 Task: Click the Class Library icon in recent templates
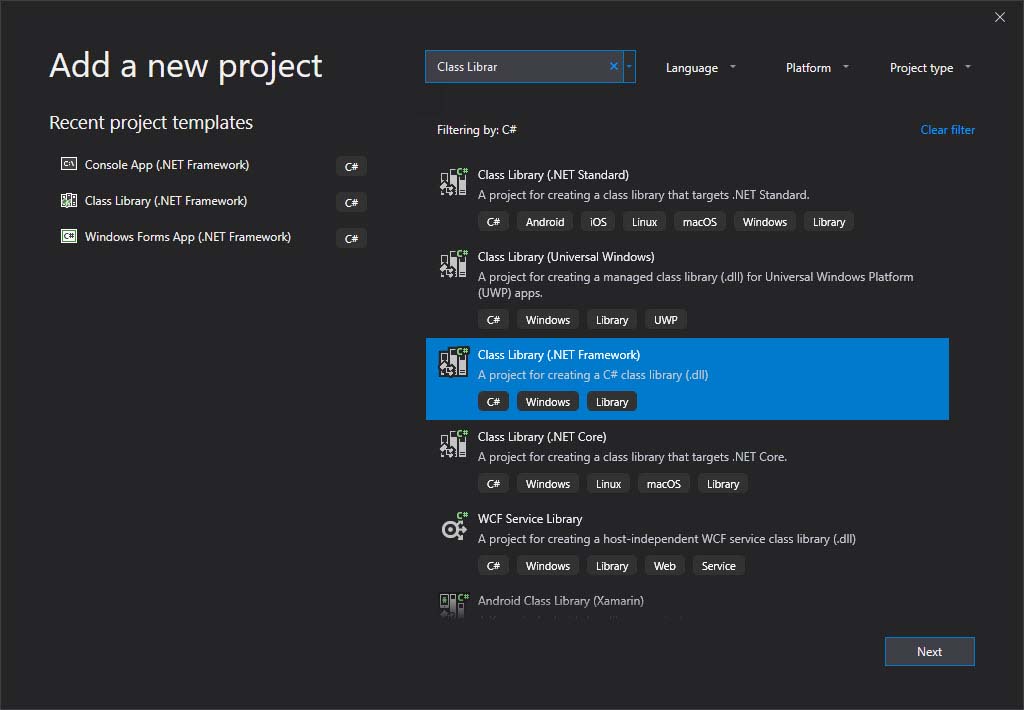pyautogui.click(x=69, y=201)
